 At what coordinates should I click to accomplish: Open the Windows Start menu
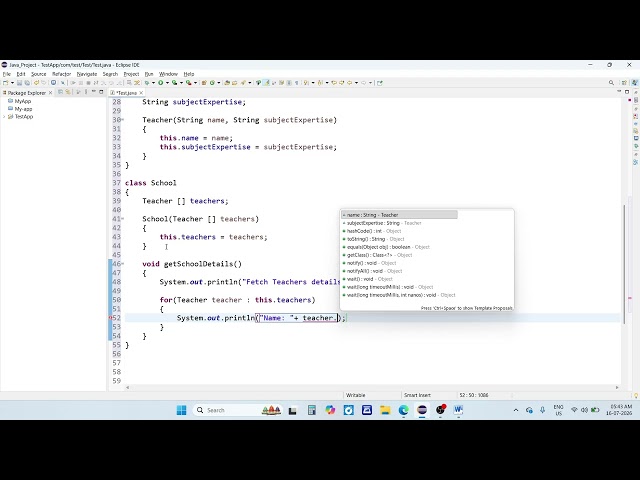[x=181, y=410]
